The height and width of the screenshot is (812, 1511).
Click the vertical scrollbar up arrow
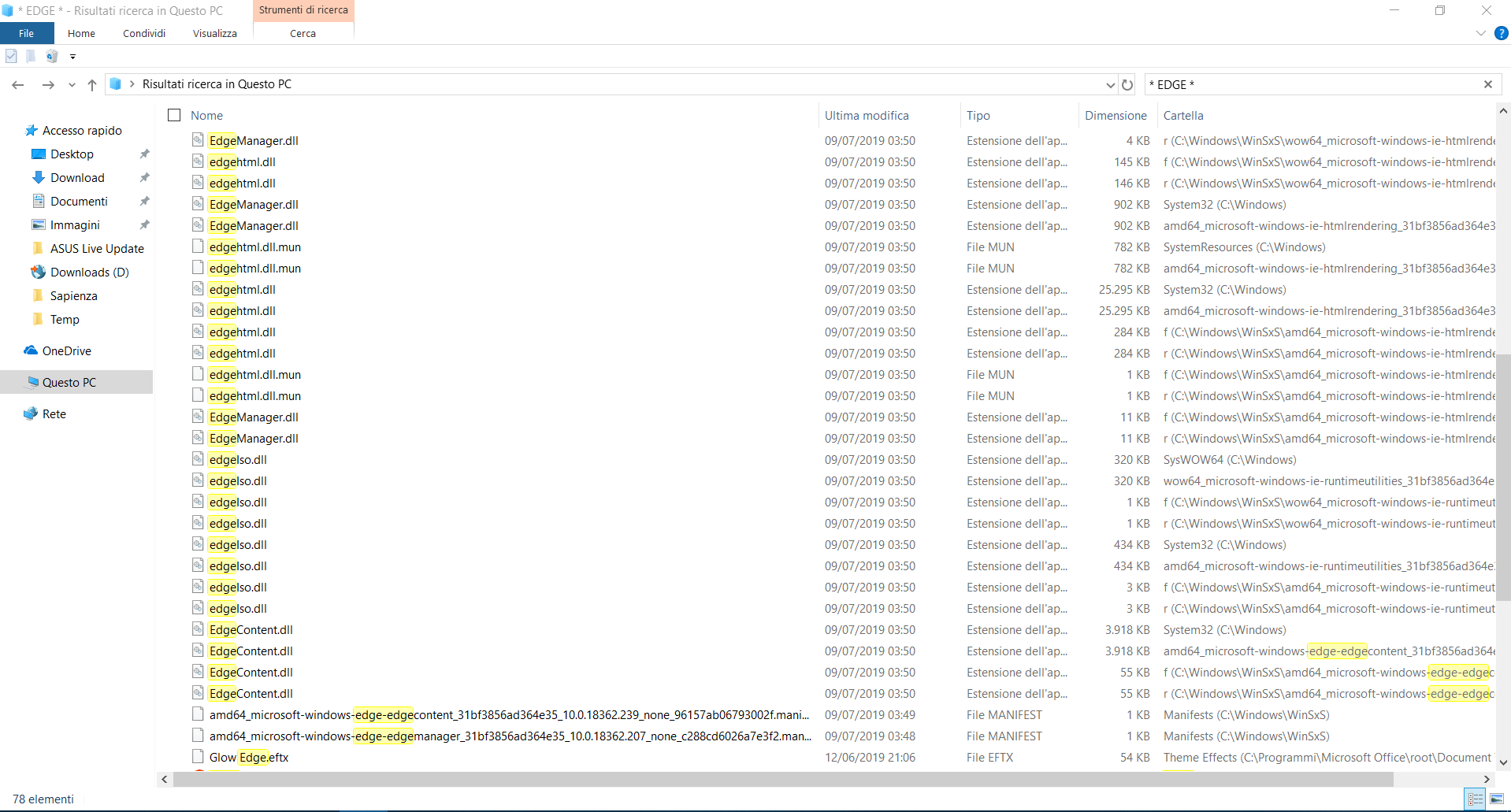(1503, 112)
